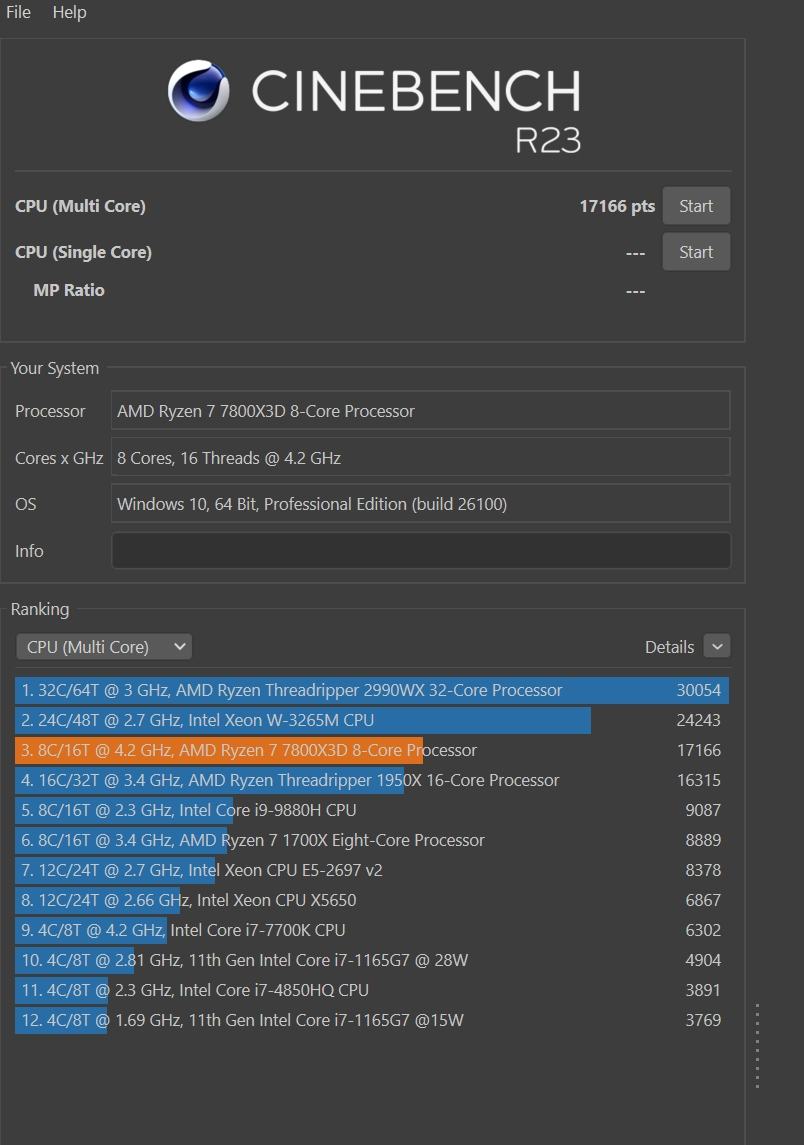This screenshot has width=804, height=1145.
Task: Click the Processor name field
Action: [x=420, y=411]
